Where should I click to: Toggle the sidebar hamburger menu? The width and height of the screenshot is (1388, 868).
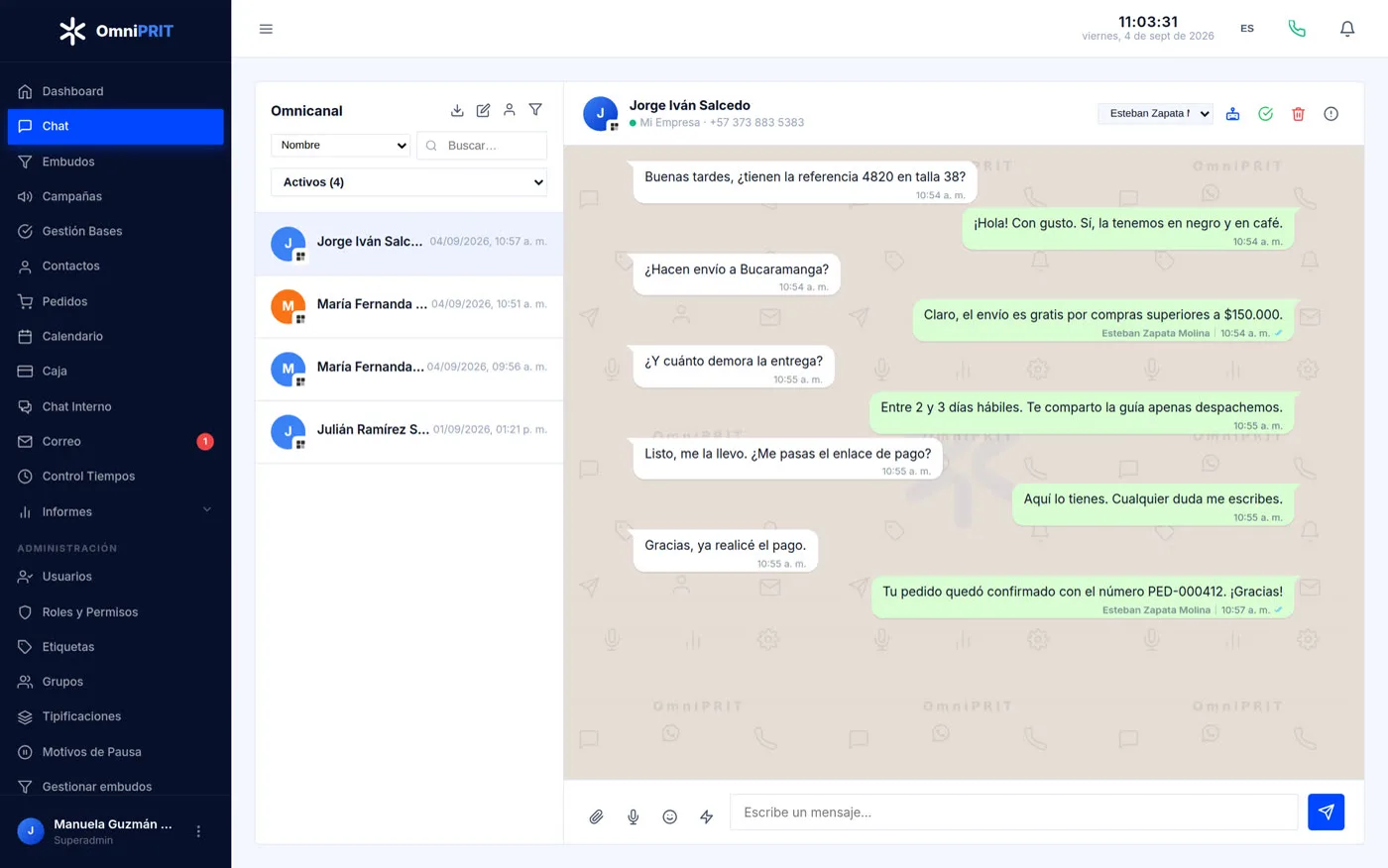coord(266,29)
